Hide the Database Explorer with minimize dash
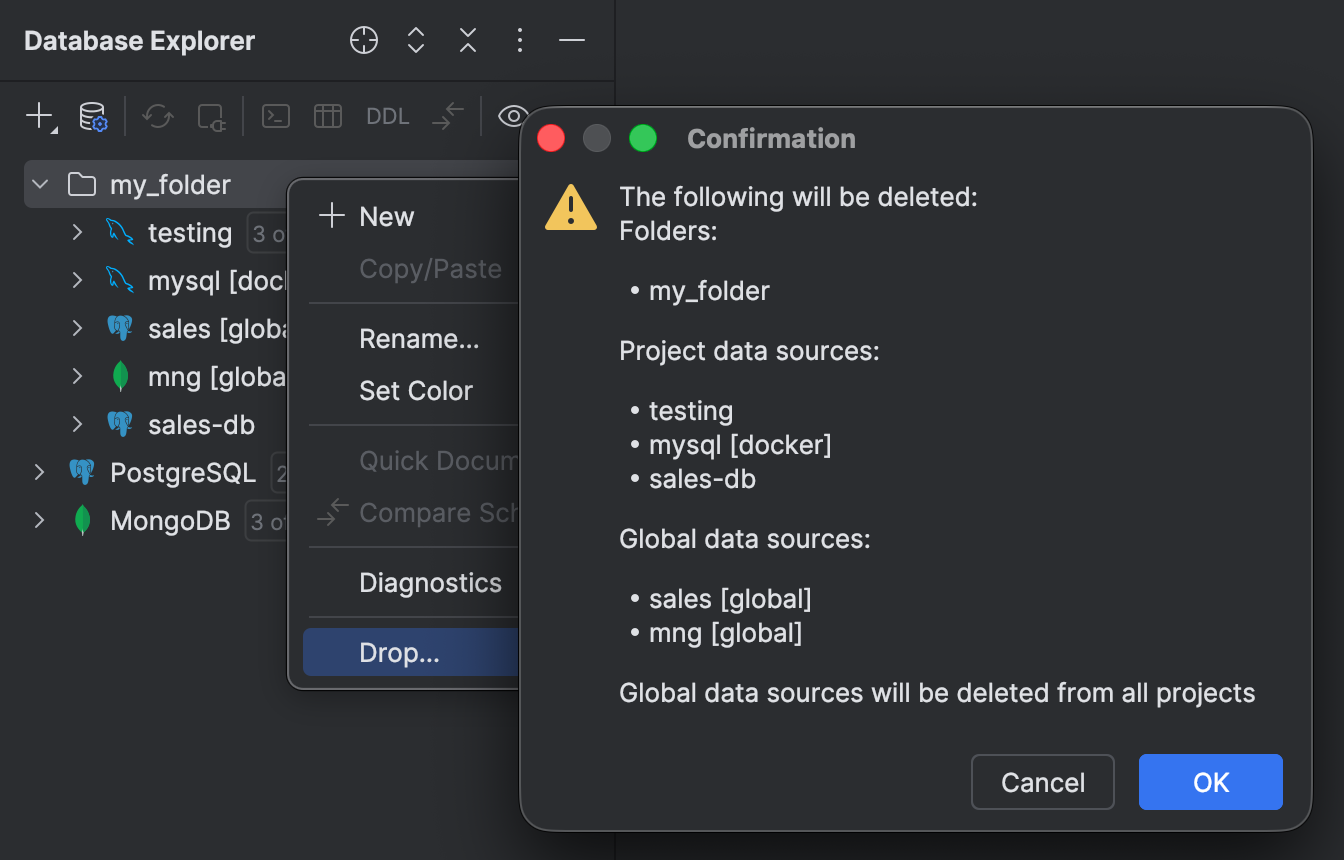The width and height of the screenshot is (1344, 860). coord(571,40)
